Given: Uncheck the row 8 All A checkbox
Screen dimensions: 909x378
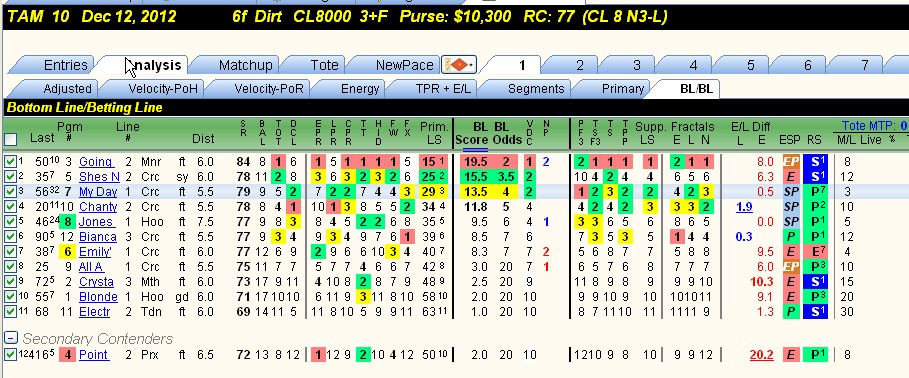Looking at the screenshot, I should (10, 267).
